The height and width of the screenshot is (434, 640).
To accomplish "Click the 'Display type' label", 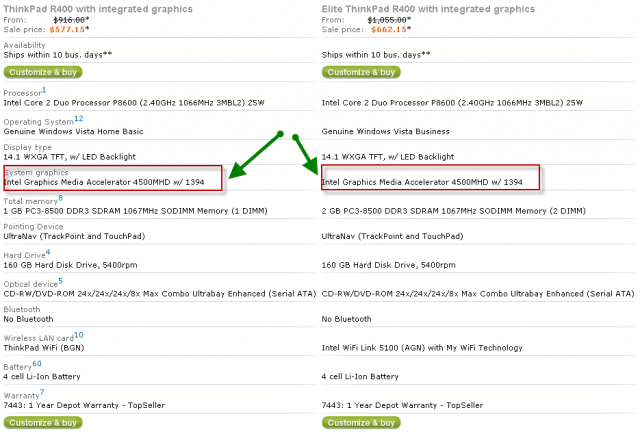I will pyautogui.click(x=27, y=147).
